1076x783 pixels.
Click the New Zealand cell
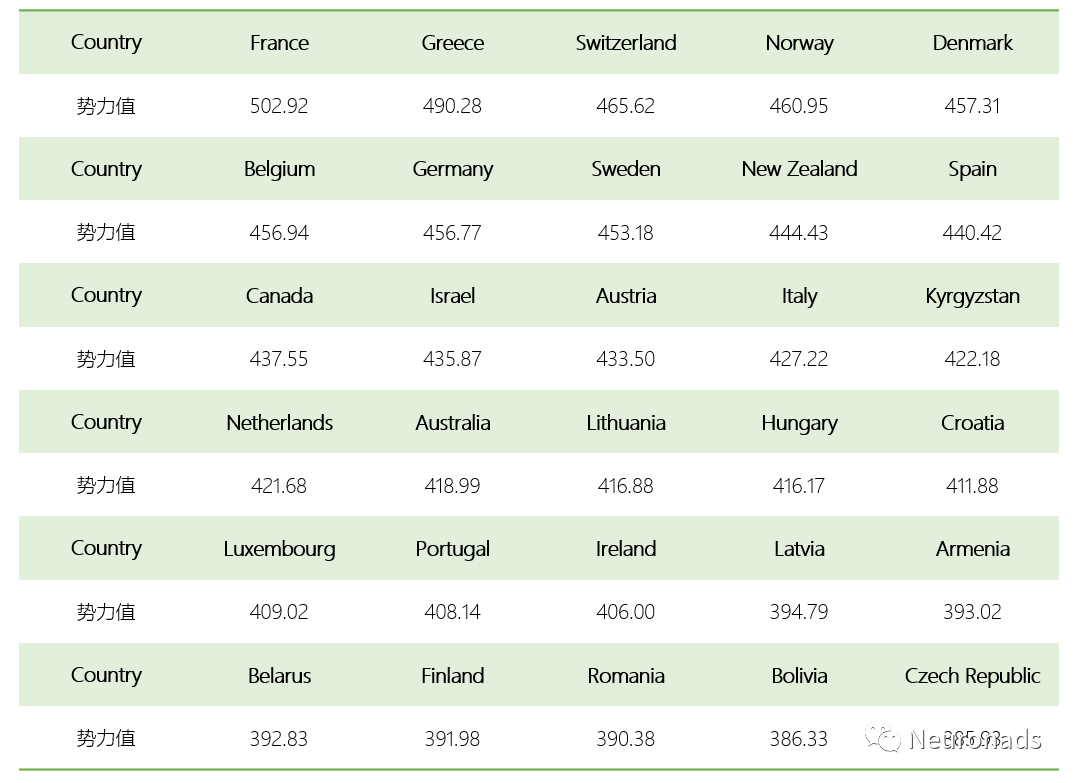point(799,169)
